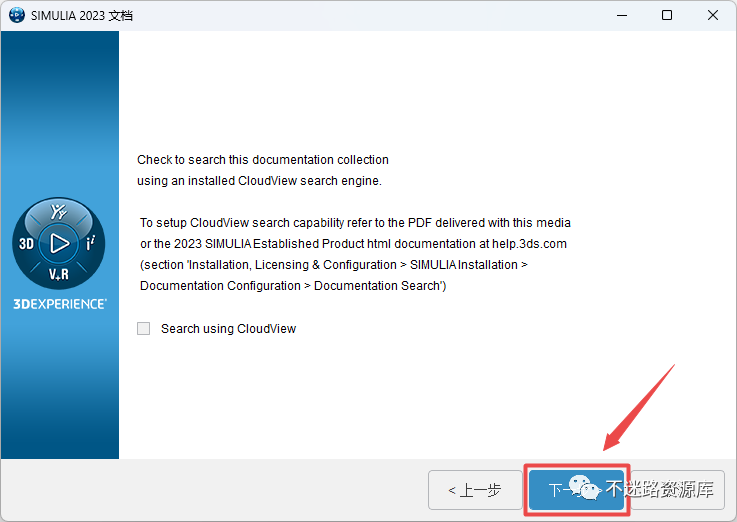This screenshot has height=522, width=737.
Task: Click the line 'using an installed CloudView search engine.'
Action: [259, 181]
